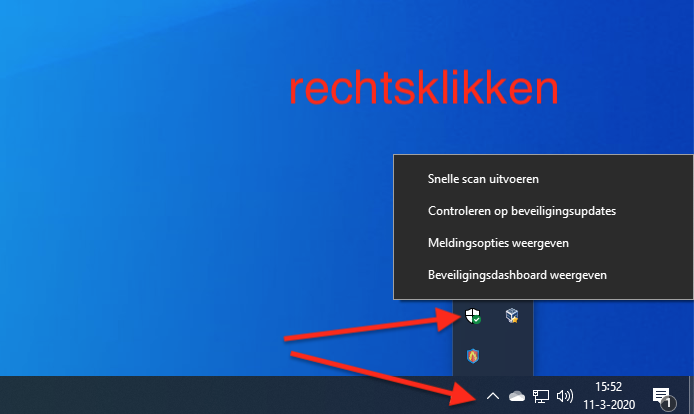694x414 pixels.
Task: Click the network connection icon
Action: tap(541, 396)
